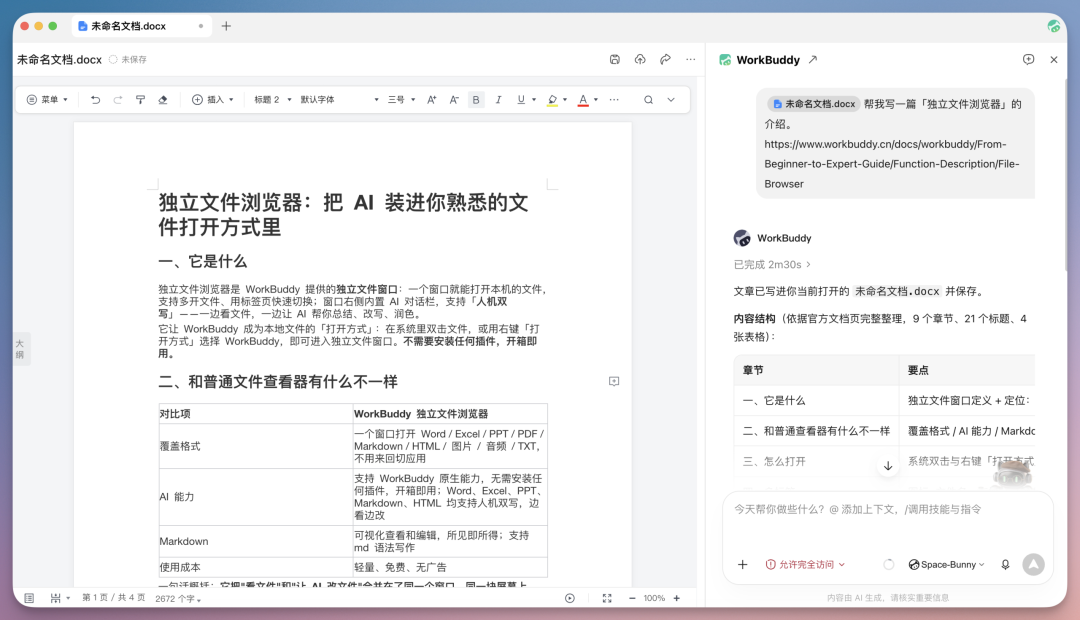
Task: Close the WorkBuddy side panel
Action: click(1054, 60)
